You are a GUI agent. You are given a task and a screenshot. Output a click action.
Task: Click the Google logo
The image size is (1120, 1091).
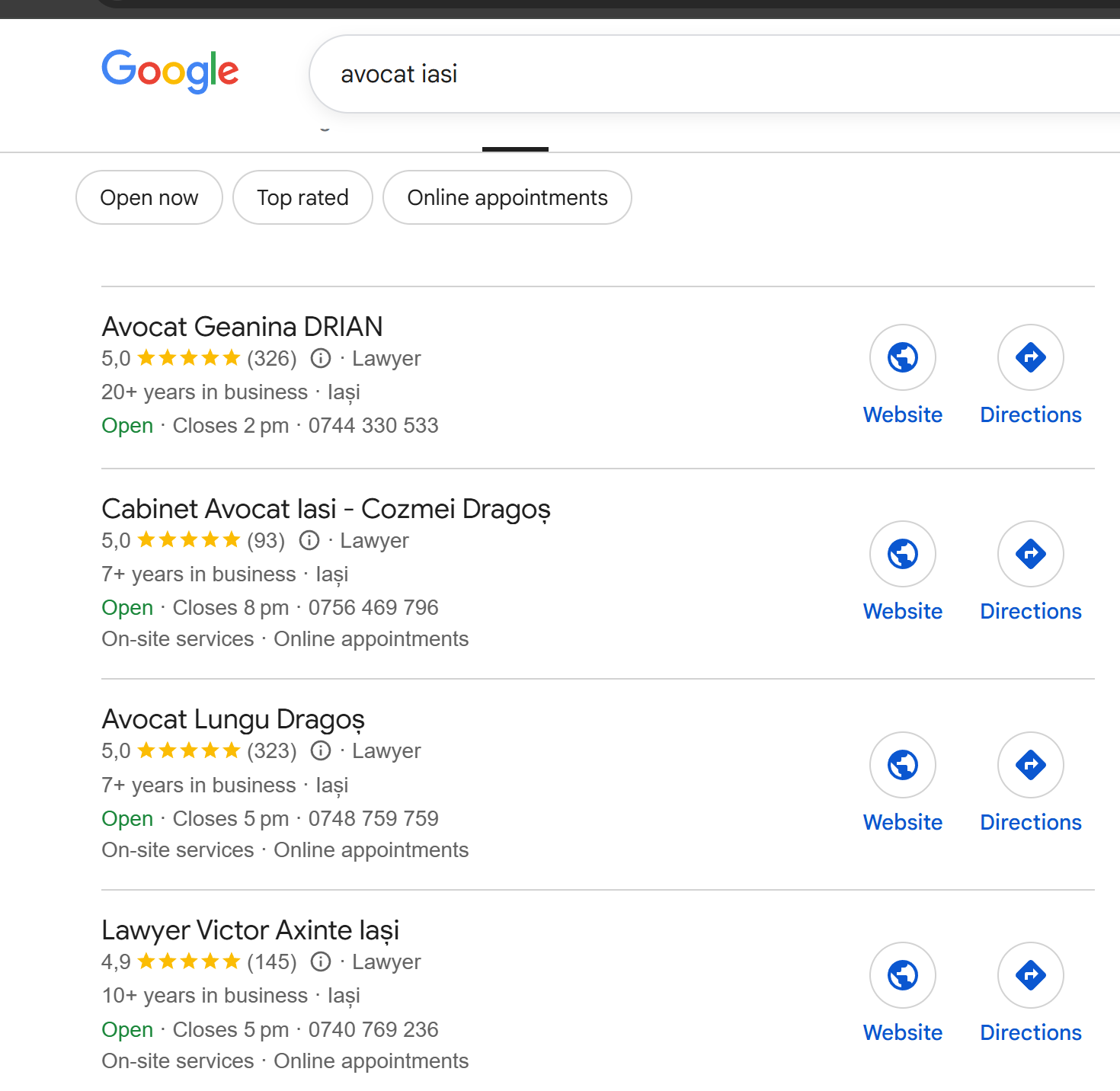pyautogui.click(x=170, y=72)
